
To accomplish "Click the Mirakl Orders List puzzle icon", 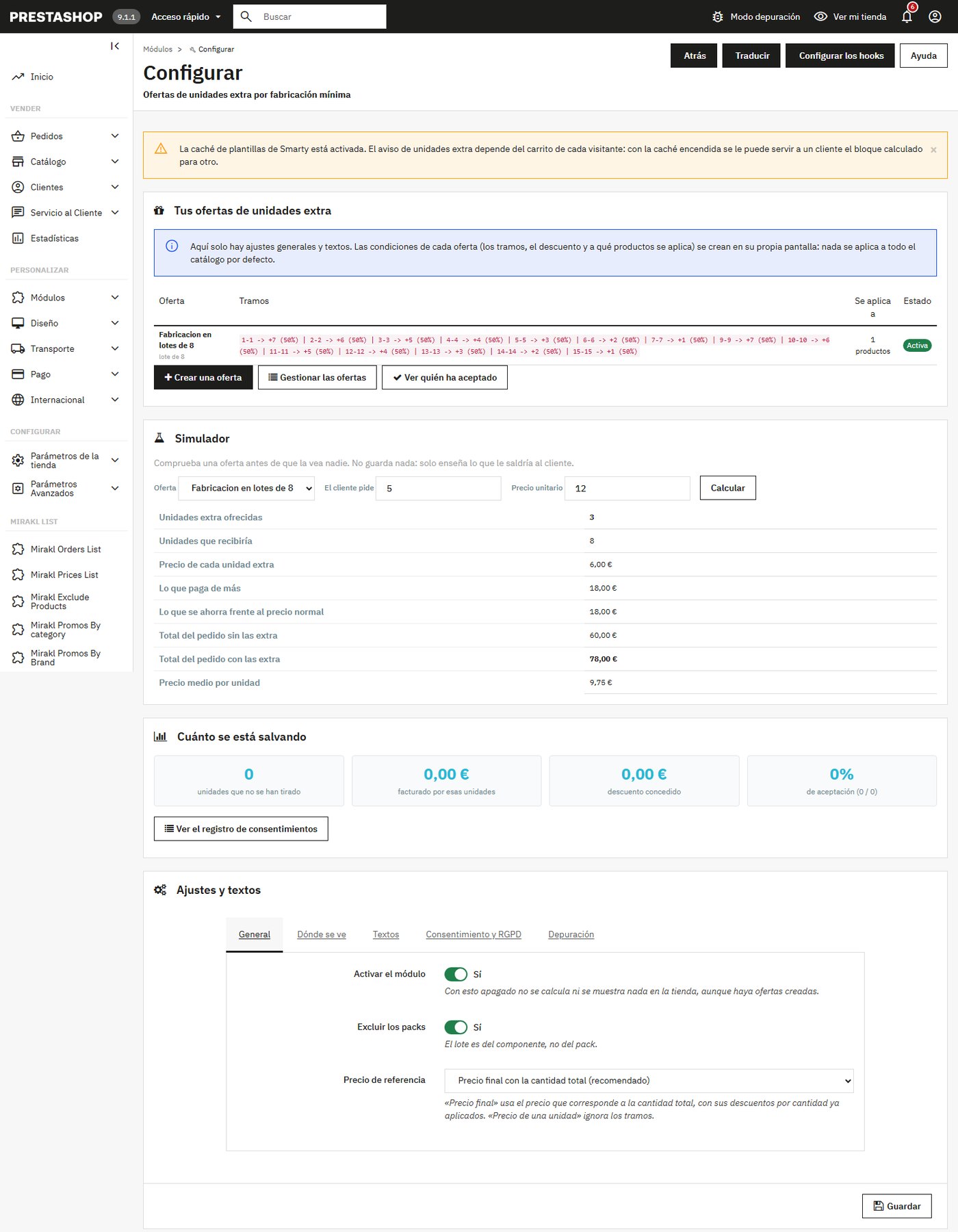I will 18,549.
